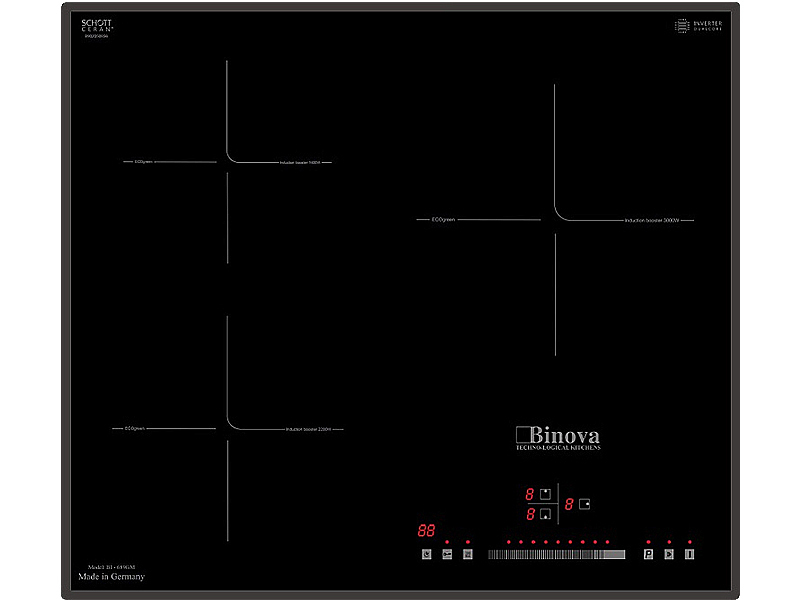Select the top-left cooking zone icon
Screen dimensions: 800x600
[545, 494]
